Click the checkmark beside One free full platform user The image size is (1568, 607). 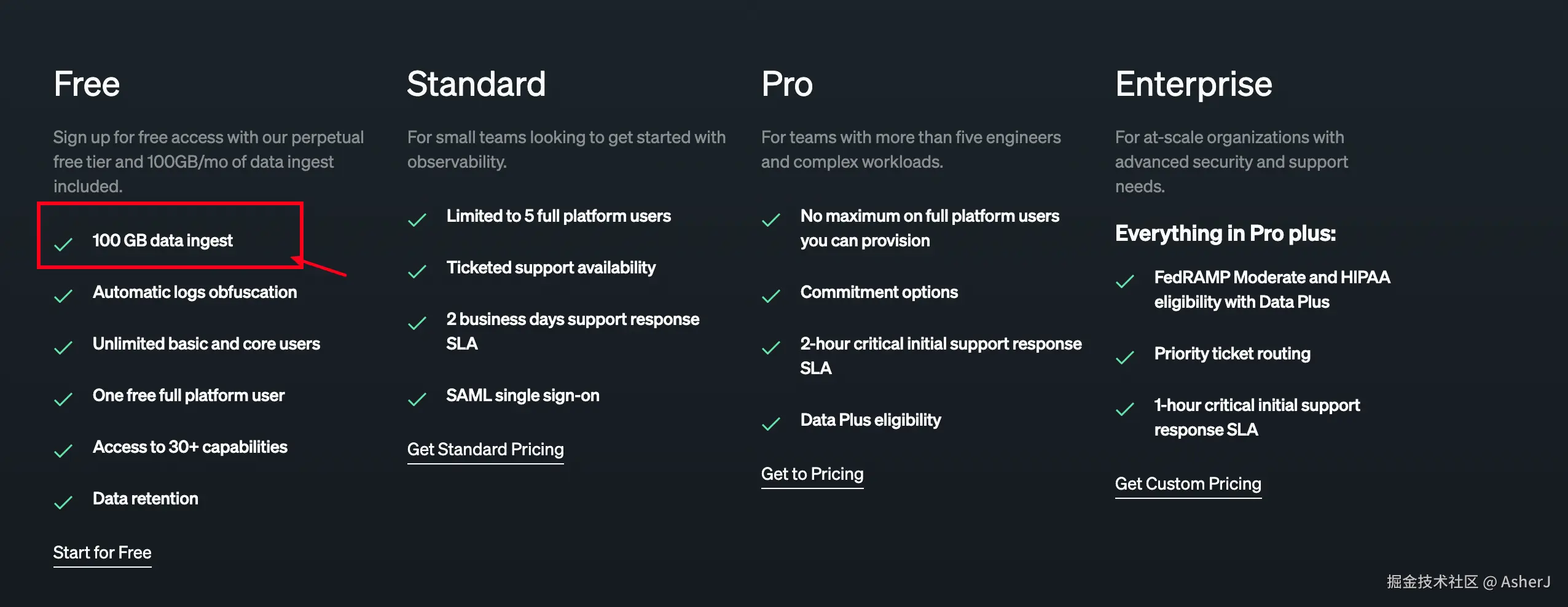click(63, 399)
